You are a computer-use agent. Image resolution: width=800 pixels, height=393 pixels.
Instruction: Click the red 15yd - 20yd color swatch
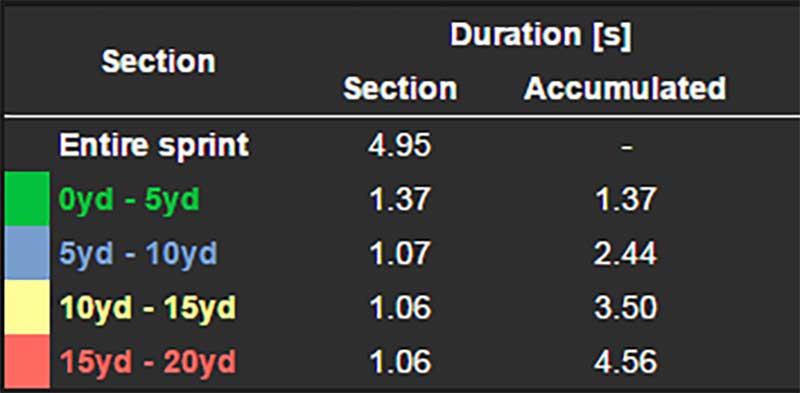coord(27,361)
